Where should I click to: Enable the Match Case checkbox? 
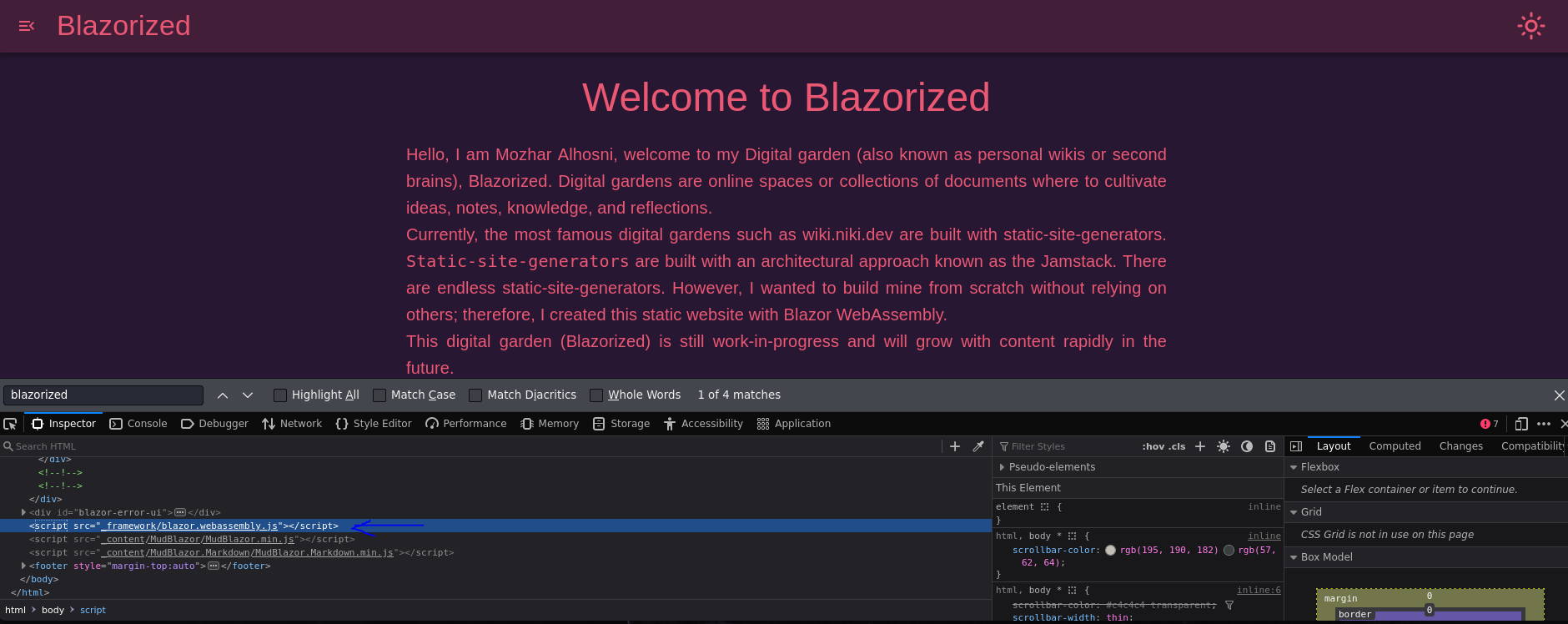pos(379,395)
